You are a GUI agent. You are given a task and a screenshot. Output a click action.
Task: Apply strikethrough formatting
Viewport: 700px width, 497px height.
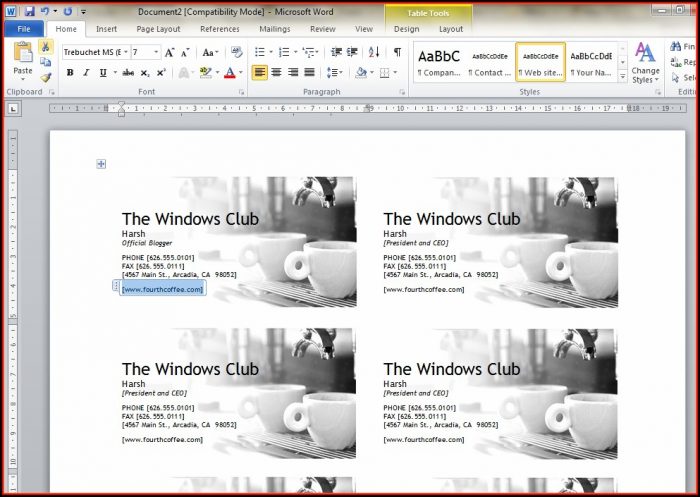(128, 73)
